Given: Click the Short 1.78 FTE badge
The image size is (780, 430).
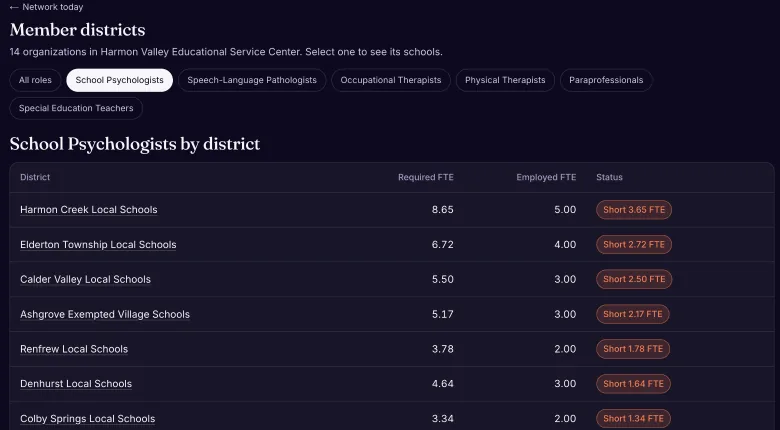Looking at the screenshot, I should pyautogui.click(x=633, y=349).
